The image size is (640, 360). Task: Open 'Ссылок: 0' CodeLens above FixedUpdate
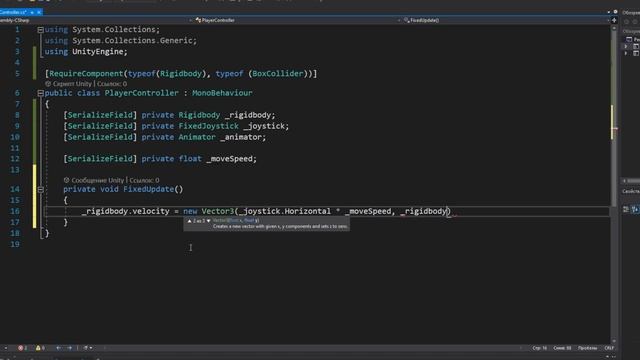point(144,180)
